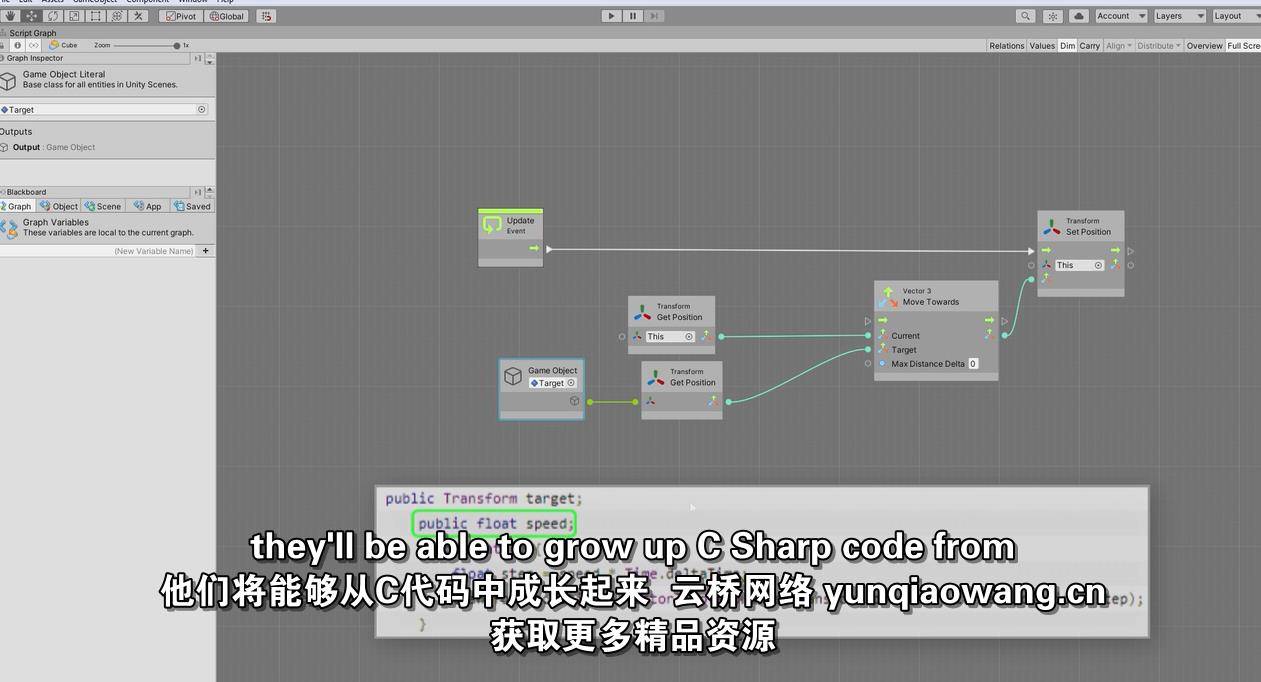Viewport: 1261px width, 682px height.
Task: Open Account dropdown
Action: pos(1121,16)
